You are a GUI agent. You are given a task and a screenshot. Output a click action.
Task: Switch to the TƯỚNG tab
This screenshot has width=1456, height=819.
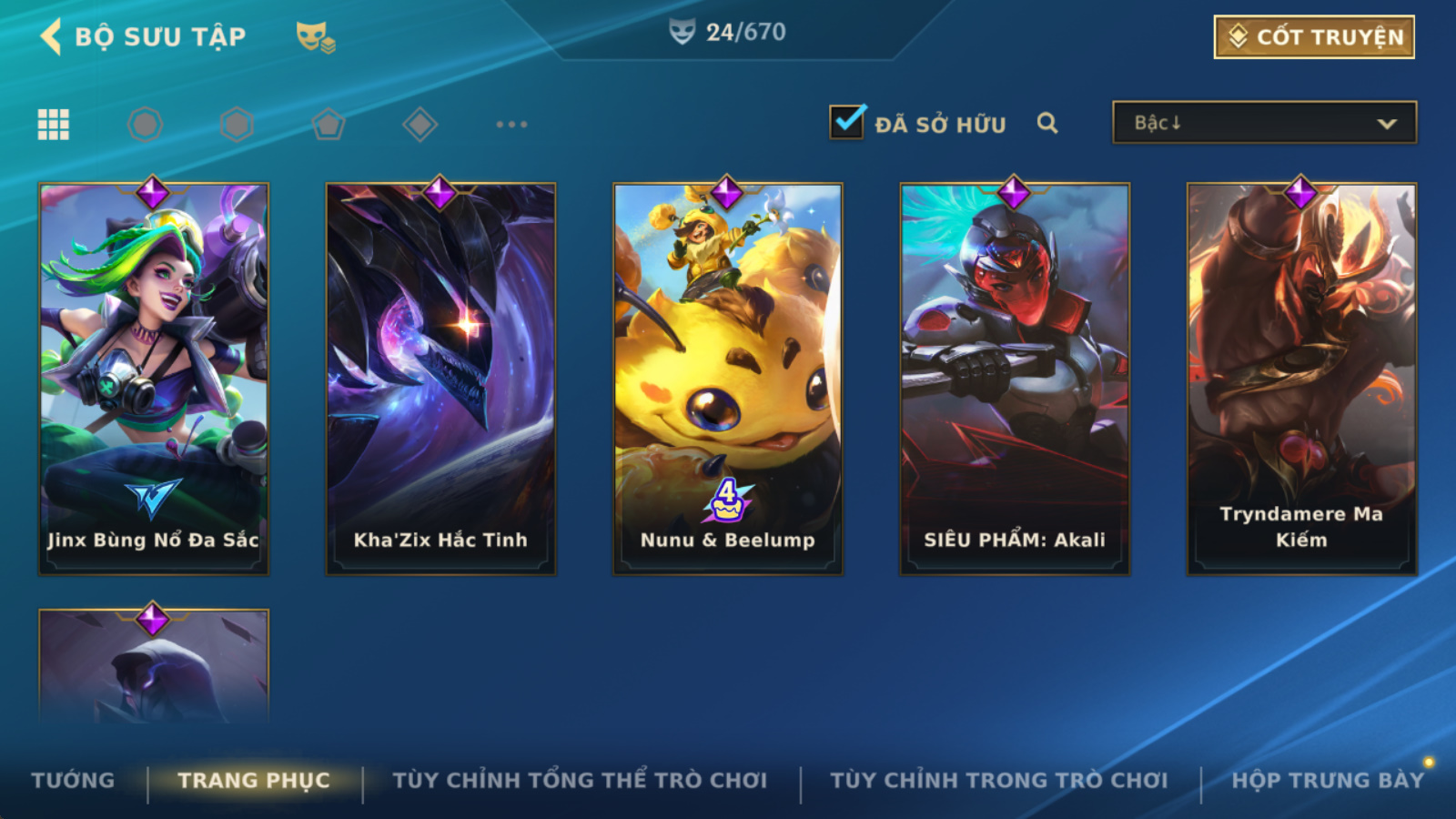(73, 780)
